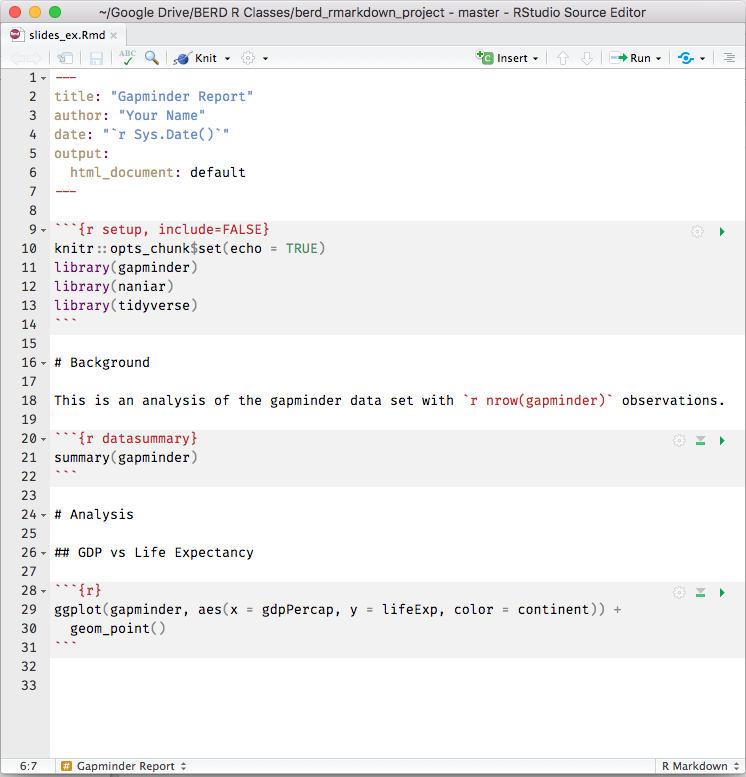Viewport: 746px width, 777px height.
Task: Close the slides_ex.Rmd tab
Action: tap(114, 35)
